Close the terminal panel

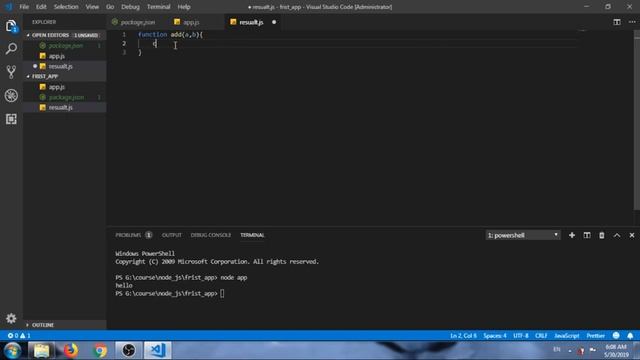[x=631, y=235]
